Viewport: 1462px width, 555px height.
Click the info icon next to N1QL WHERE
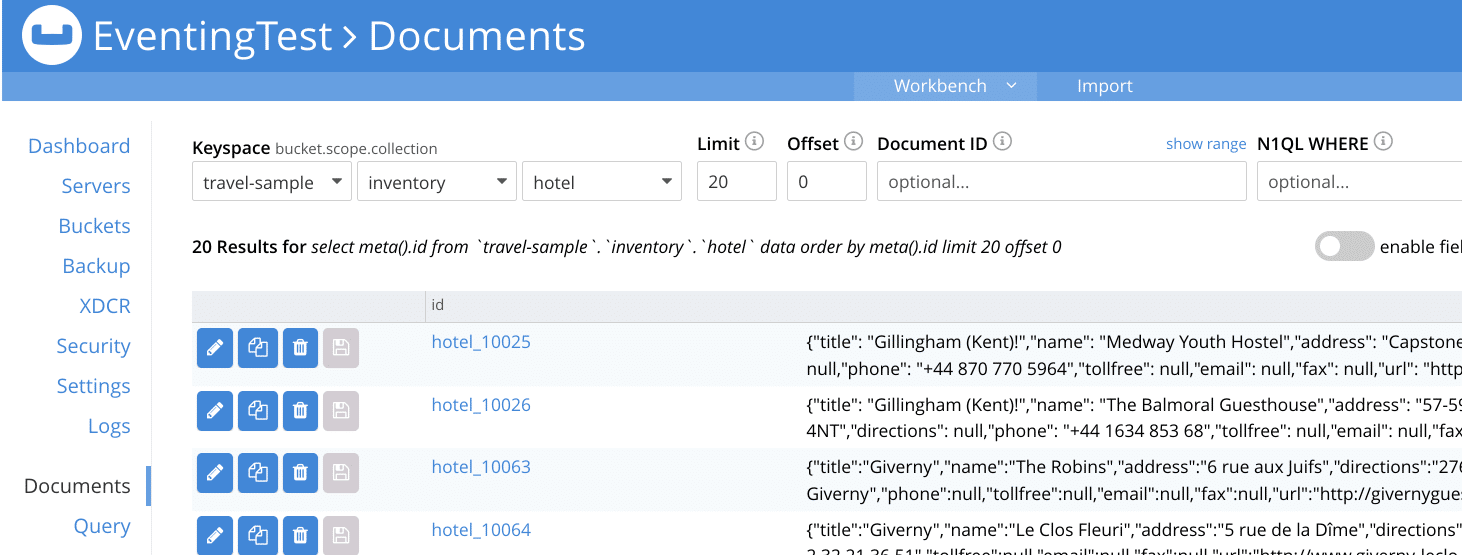pyautogui.click(x=1383, y=142)
